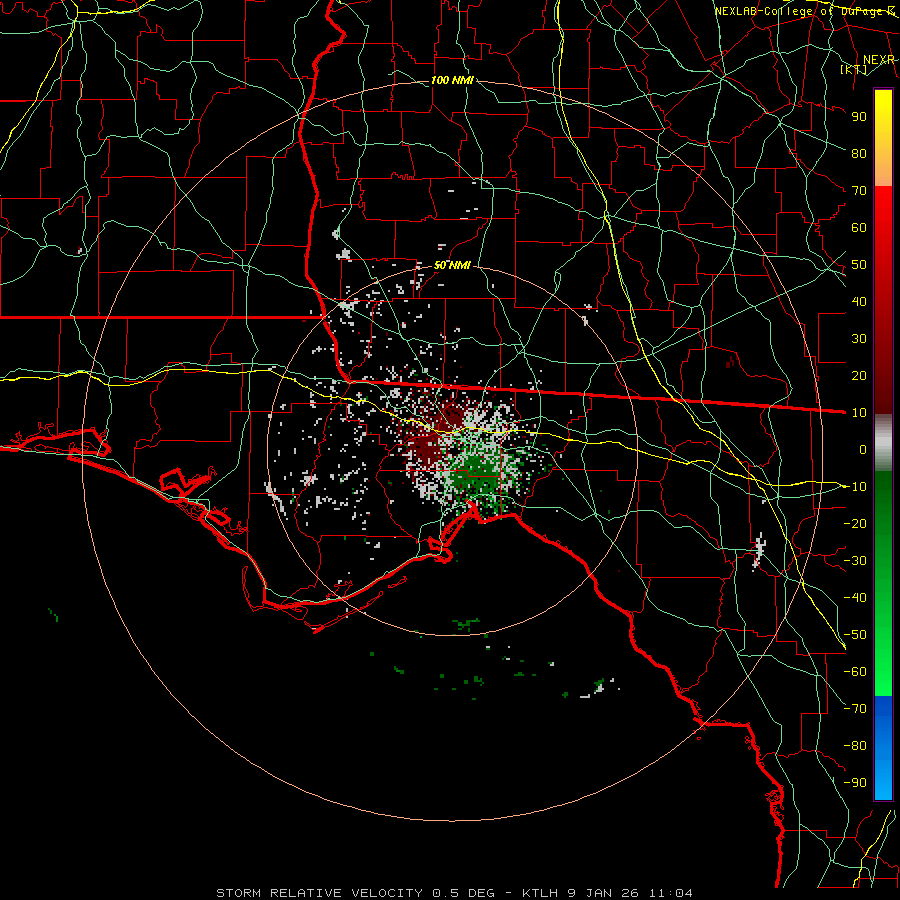Click the -70 value on velocity scale
This screenshot has width=900, height=900.
tap(855, 709)
